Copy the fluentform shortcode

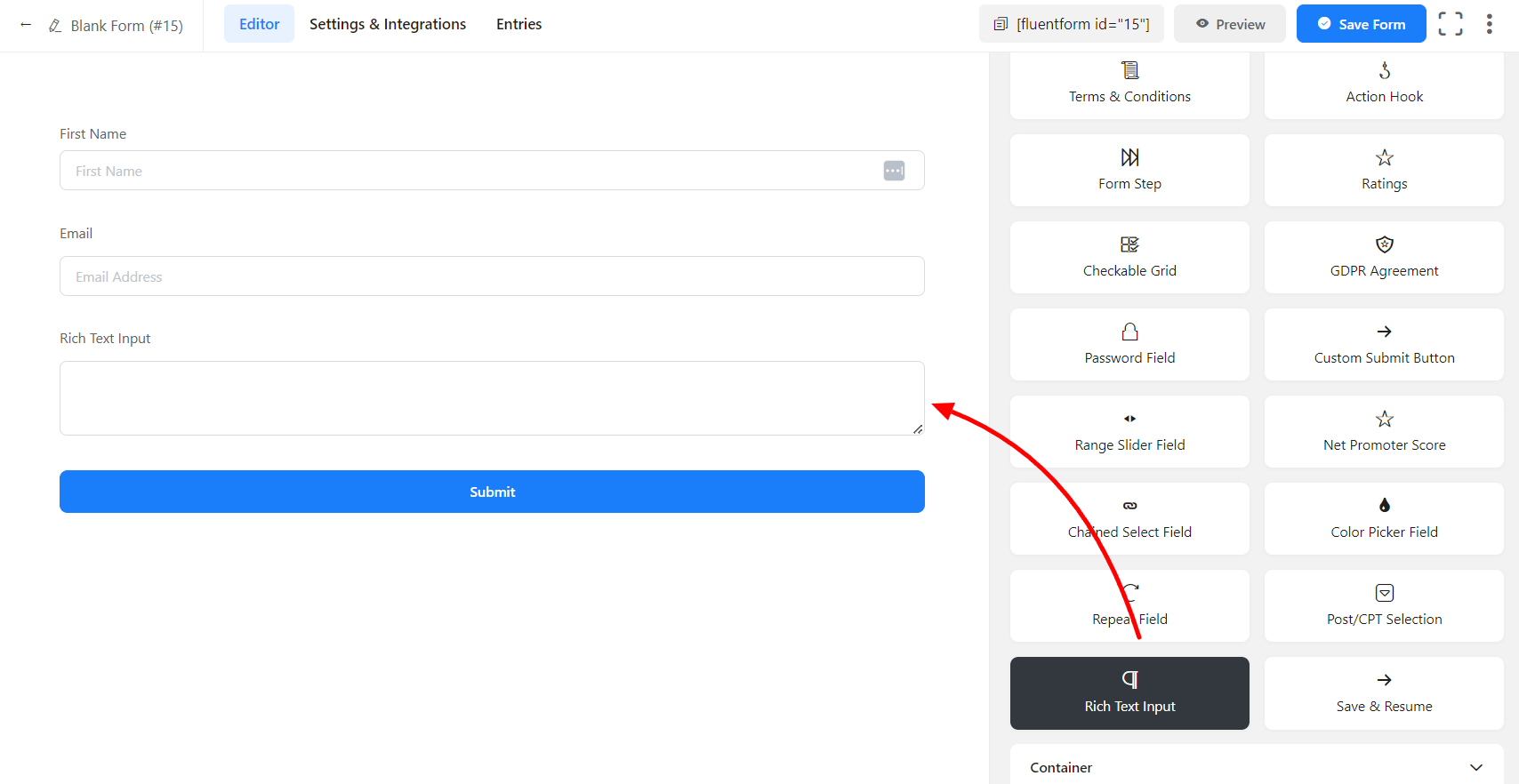[1072, 24]
